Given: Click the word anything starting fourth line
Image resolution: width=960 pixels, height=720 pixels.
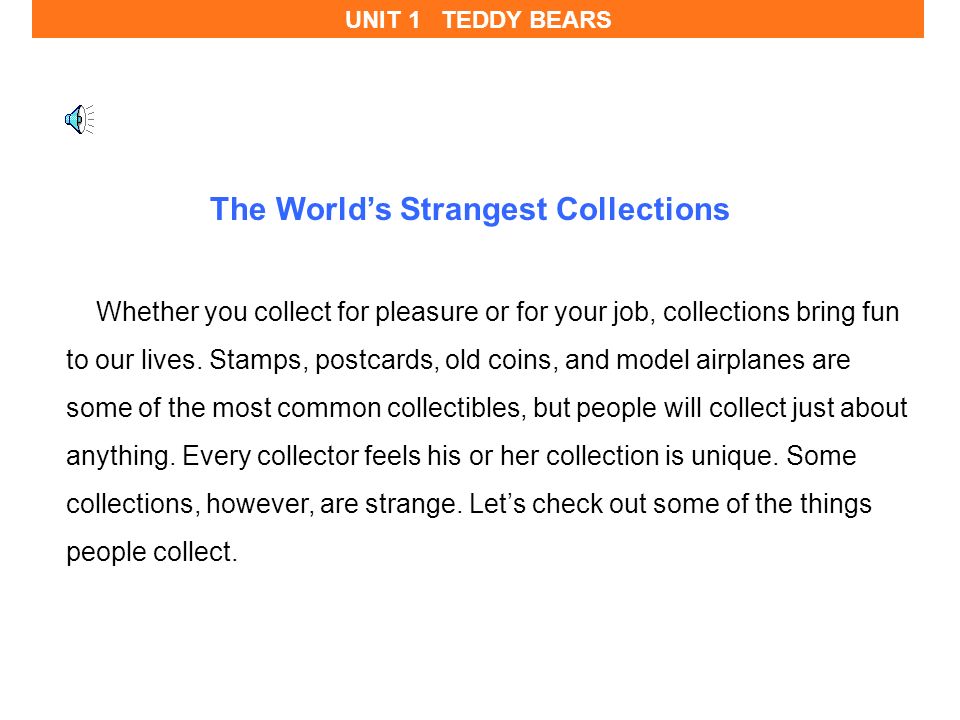Looking at the screenshot, I should 120,456.
